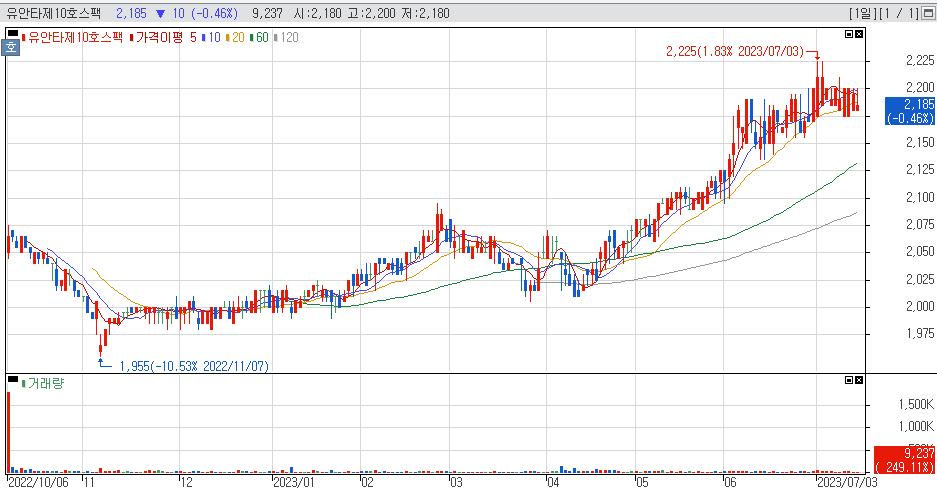Click the header volume value 9,237
The image size is (937, 488).
point(267,13)
